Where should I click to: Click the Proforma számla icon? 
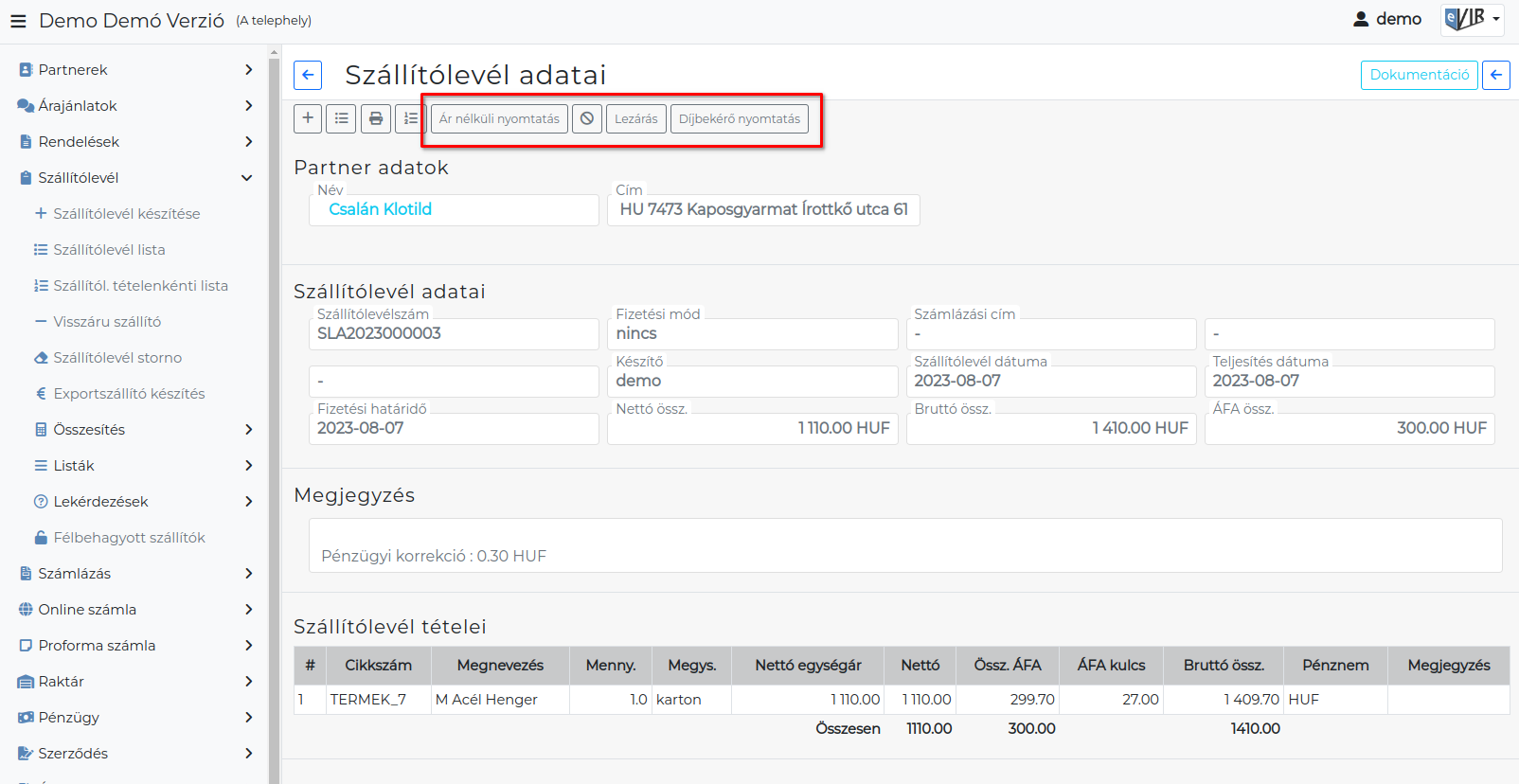(x=26, y=645)
